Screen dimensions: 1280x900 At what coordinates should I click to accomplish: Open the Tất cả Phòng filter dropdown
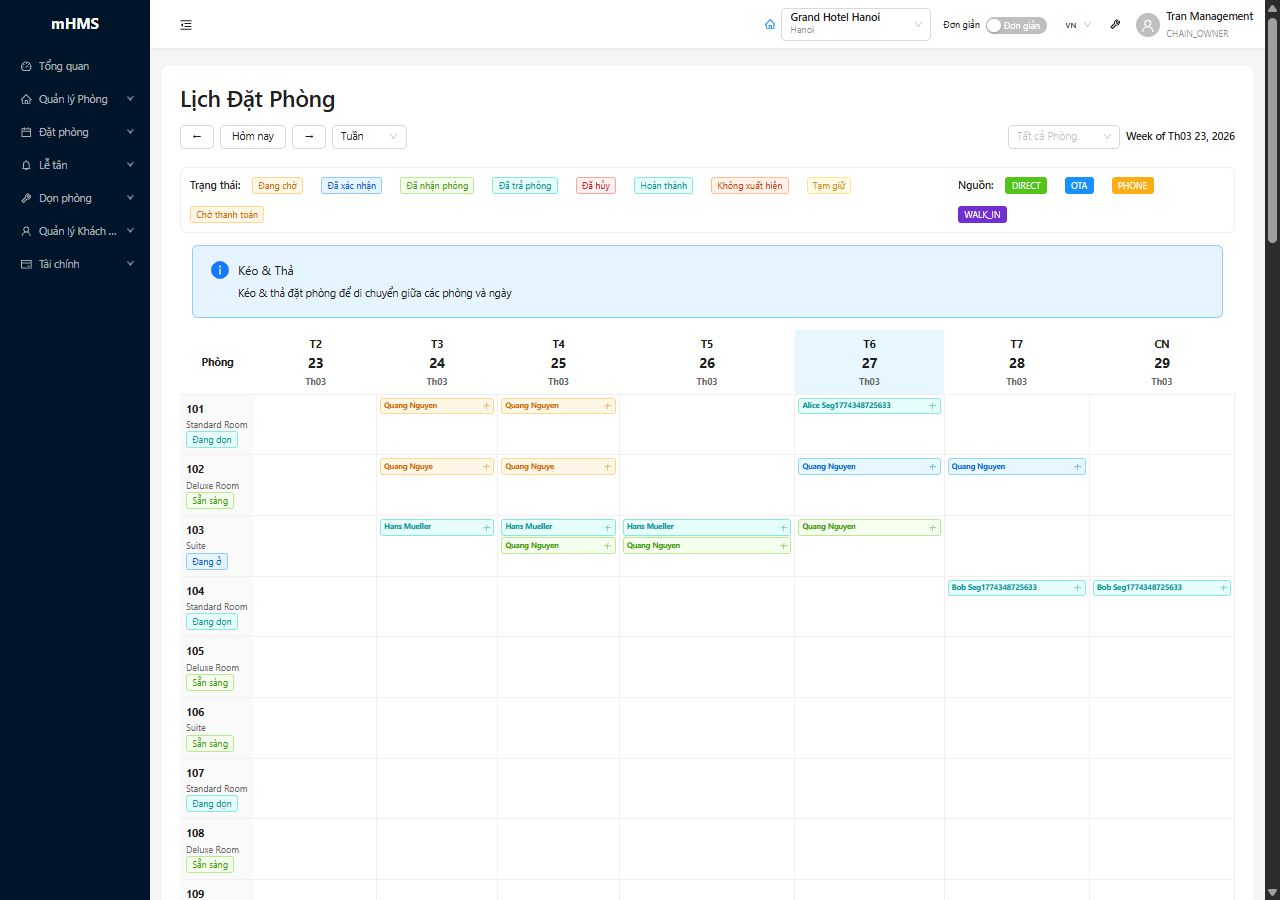(x=1063, y=137)
